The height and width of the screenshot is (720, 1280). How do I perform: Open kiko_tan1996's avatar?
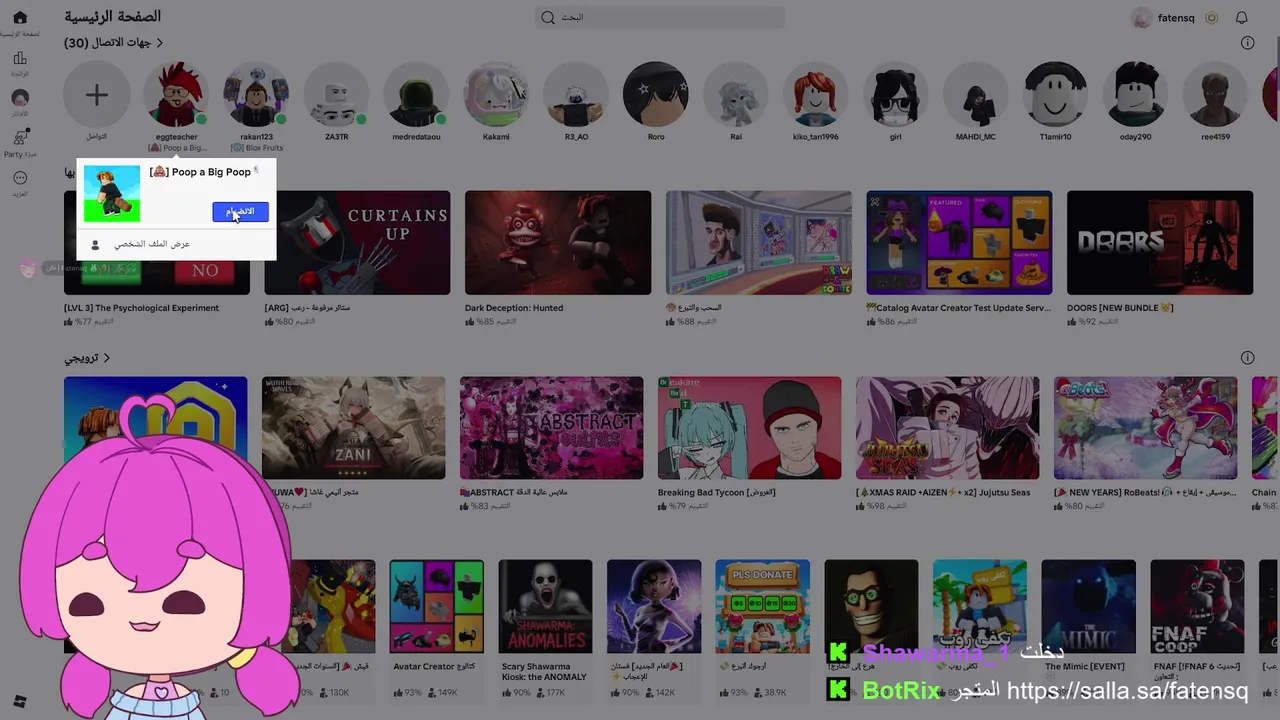point(816,95)
